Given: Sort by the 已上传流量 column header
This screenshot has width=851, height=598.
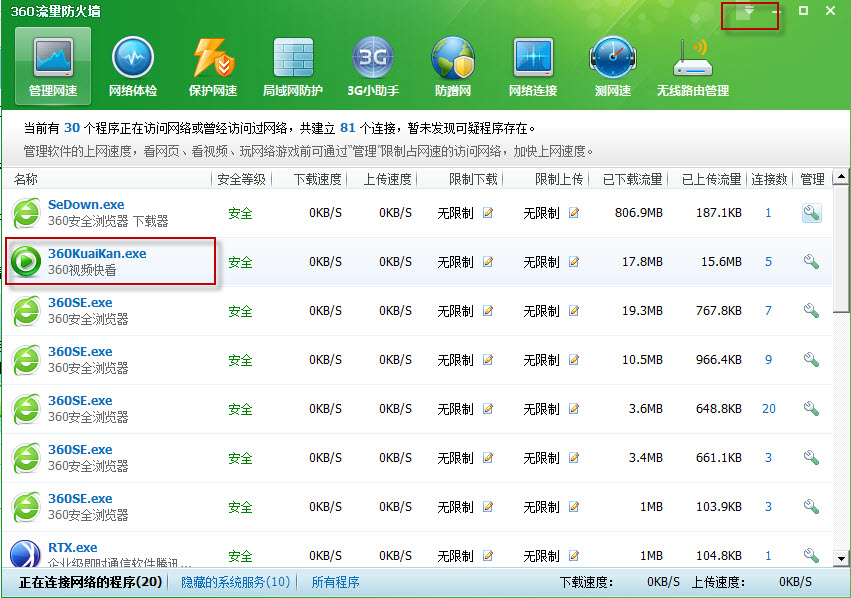Looking at the screenshot, I should (x=712, y=179).
